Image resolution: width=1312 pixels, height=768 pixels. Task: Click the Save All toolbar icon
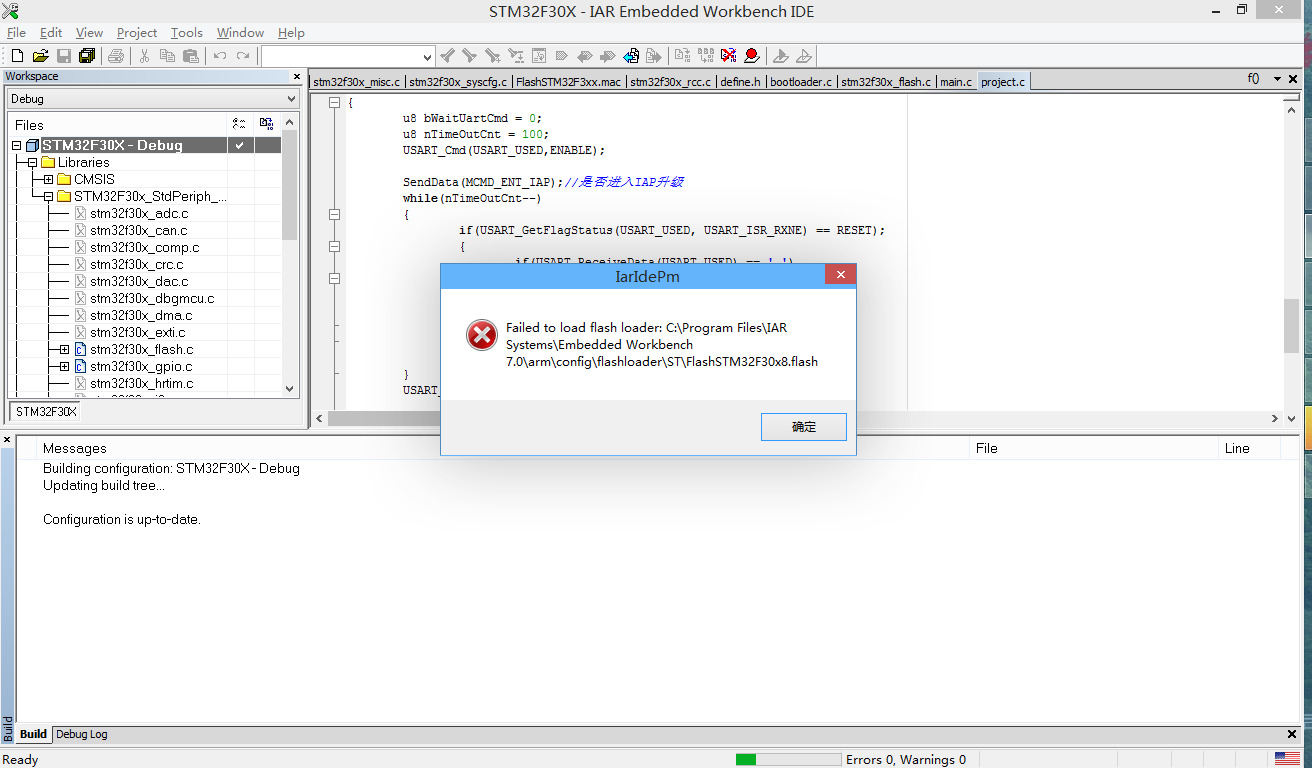tap(87, 56)
